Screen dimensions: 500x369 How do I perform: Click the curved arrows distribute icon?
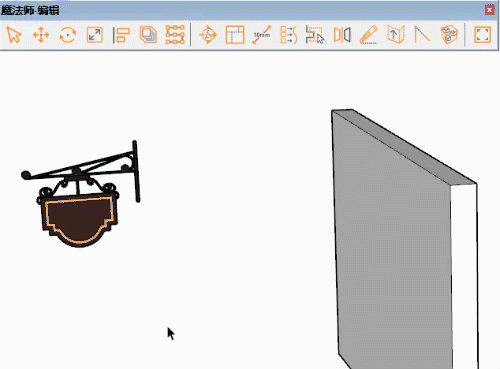[289, 35]
